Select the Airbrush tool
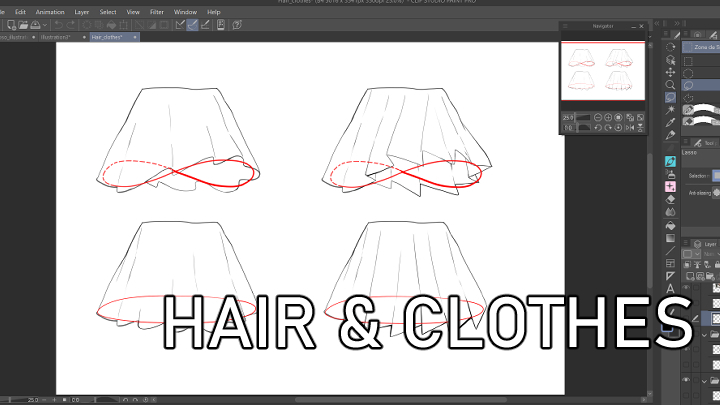 click(x=670, y=174)
